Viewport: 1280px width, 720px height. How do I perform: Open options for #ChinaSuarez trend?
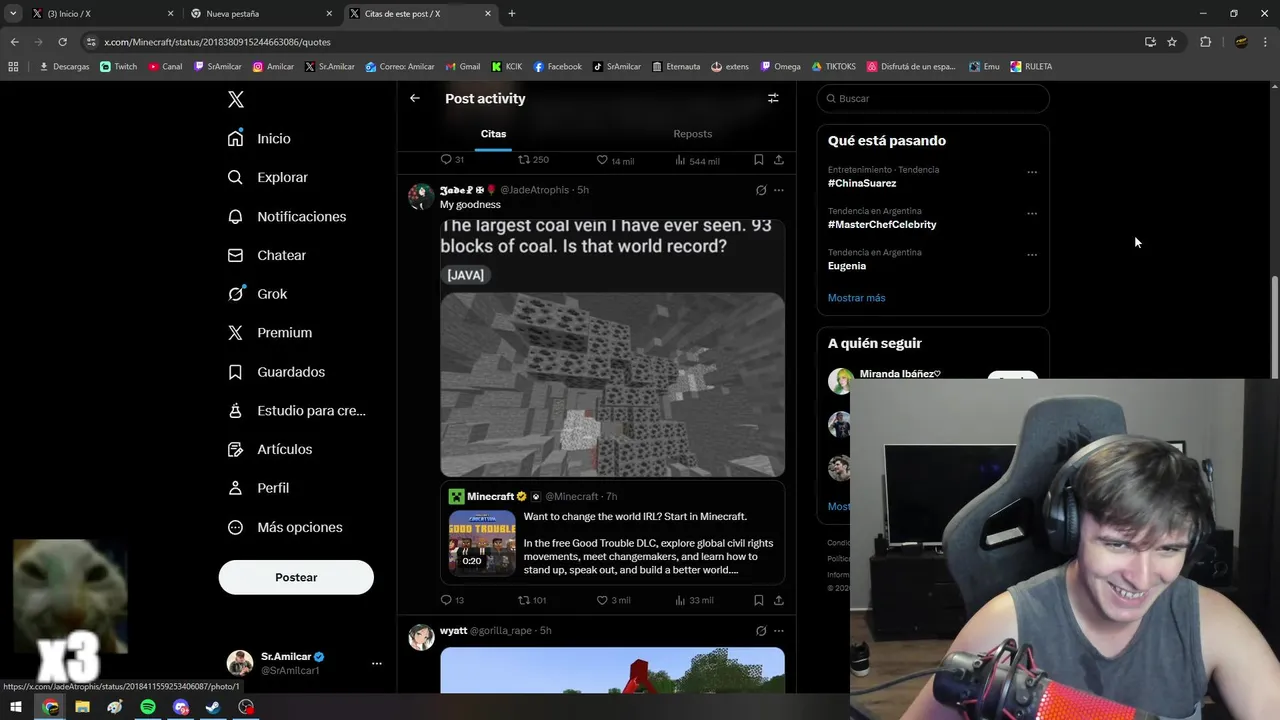click(1032, 172)
